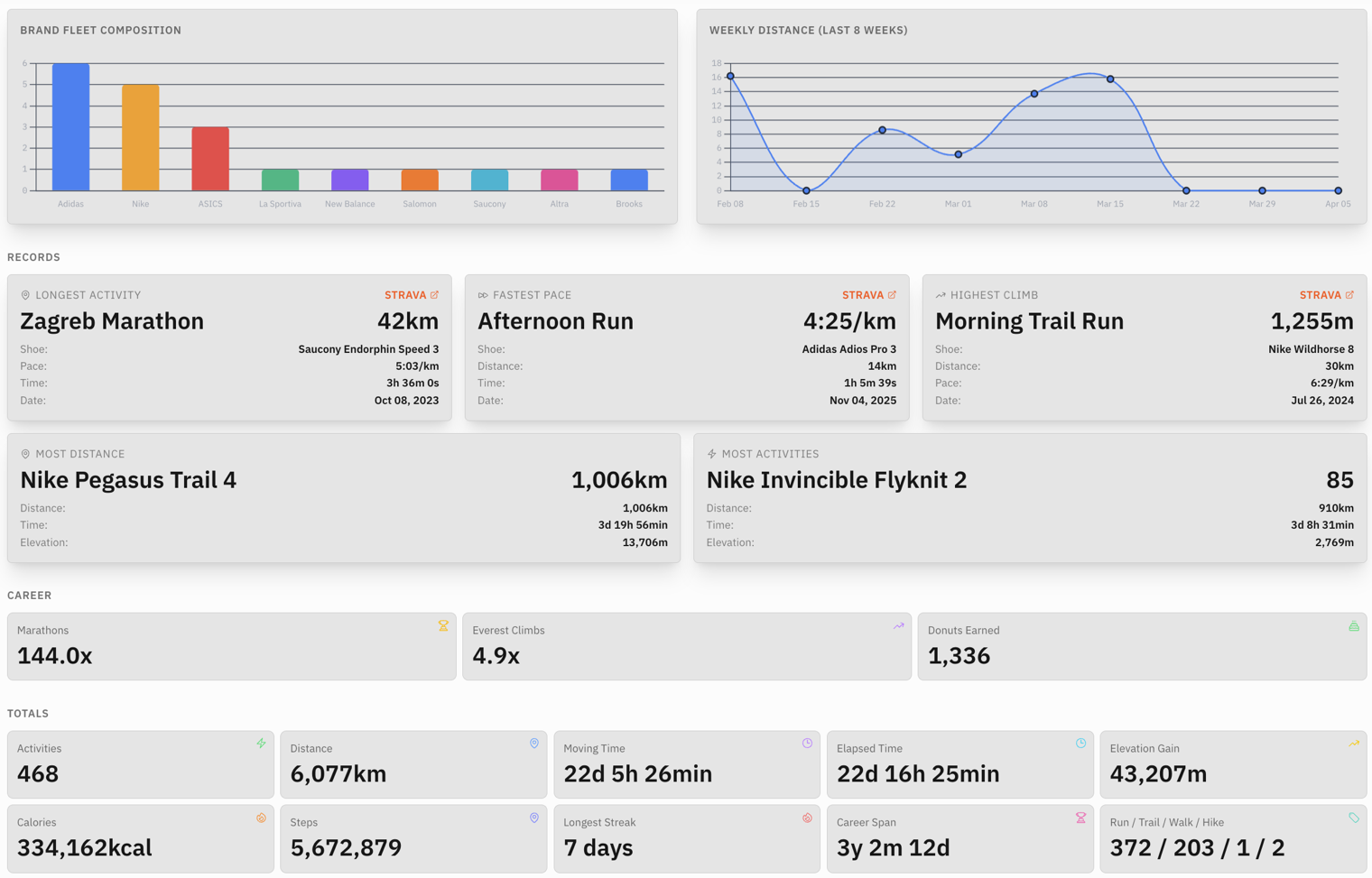Click the Feb 08 weekly distance point

[x=730, y=77]
